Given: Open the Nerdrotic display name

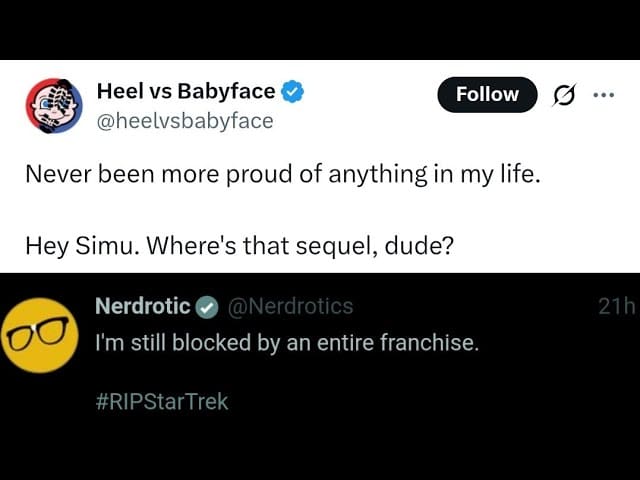Looking at the screenshot, I should coord(142,306).
